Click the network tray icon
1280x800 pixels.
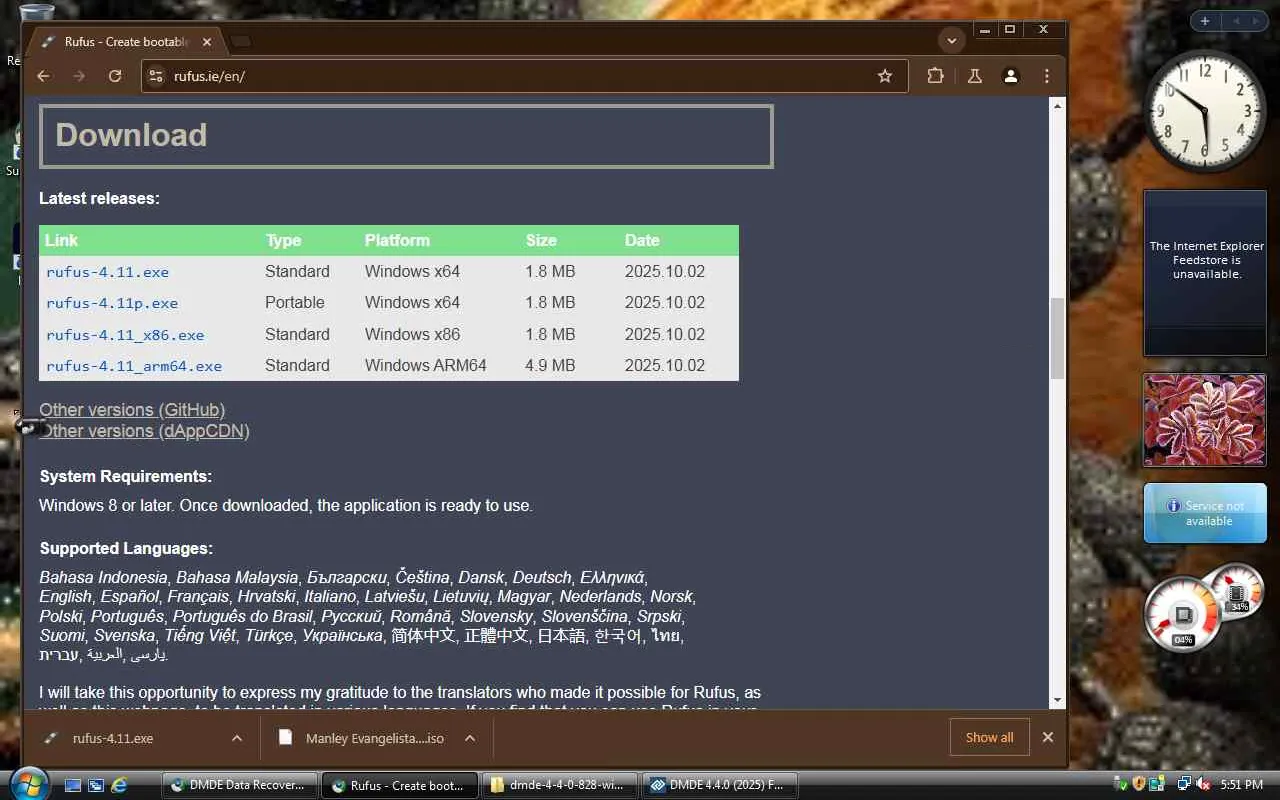coord(1184,785)
